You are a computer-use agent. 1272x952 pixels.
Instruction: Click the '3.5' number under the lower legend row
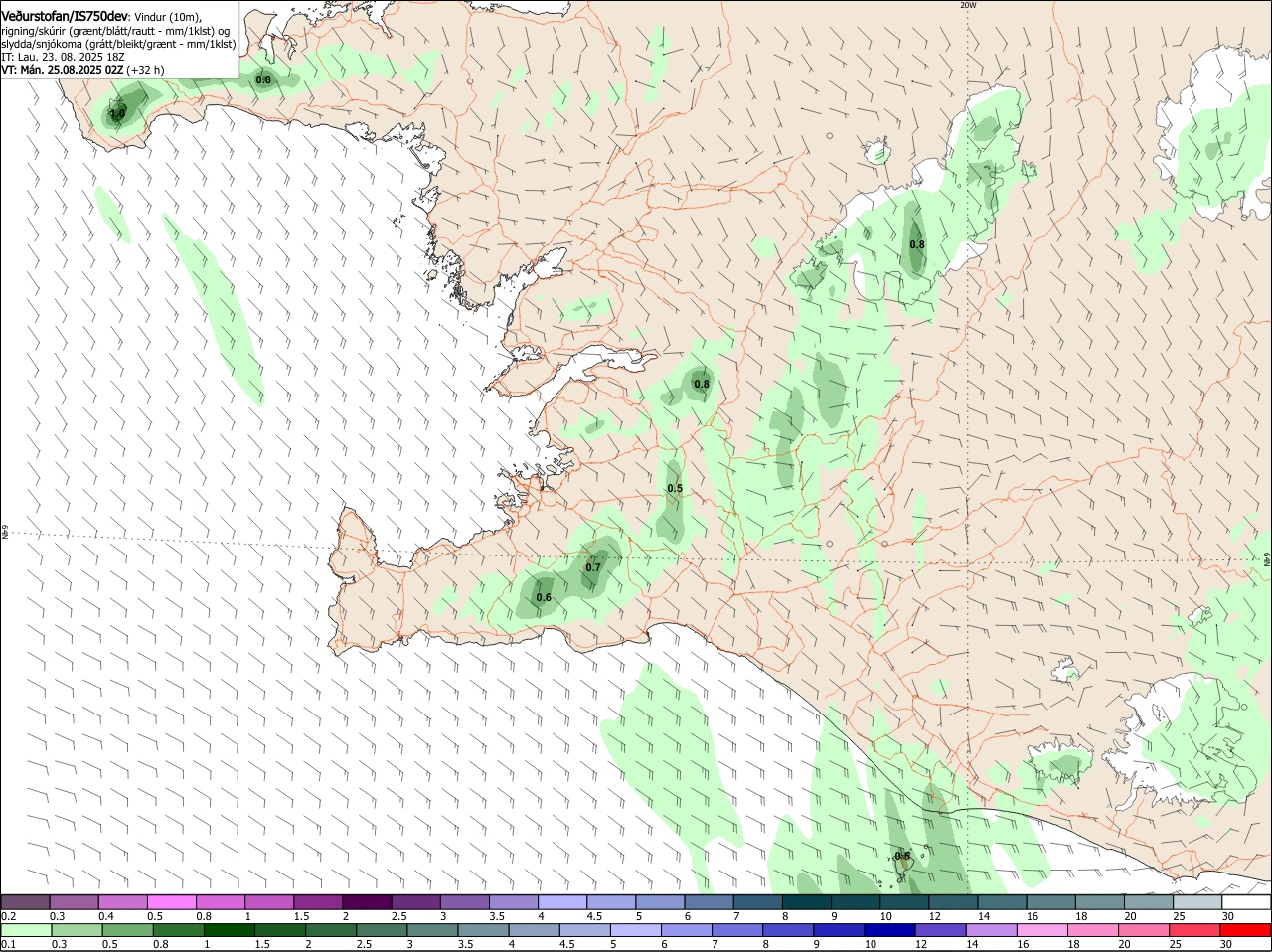tap(465, 944)
